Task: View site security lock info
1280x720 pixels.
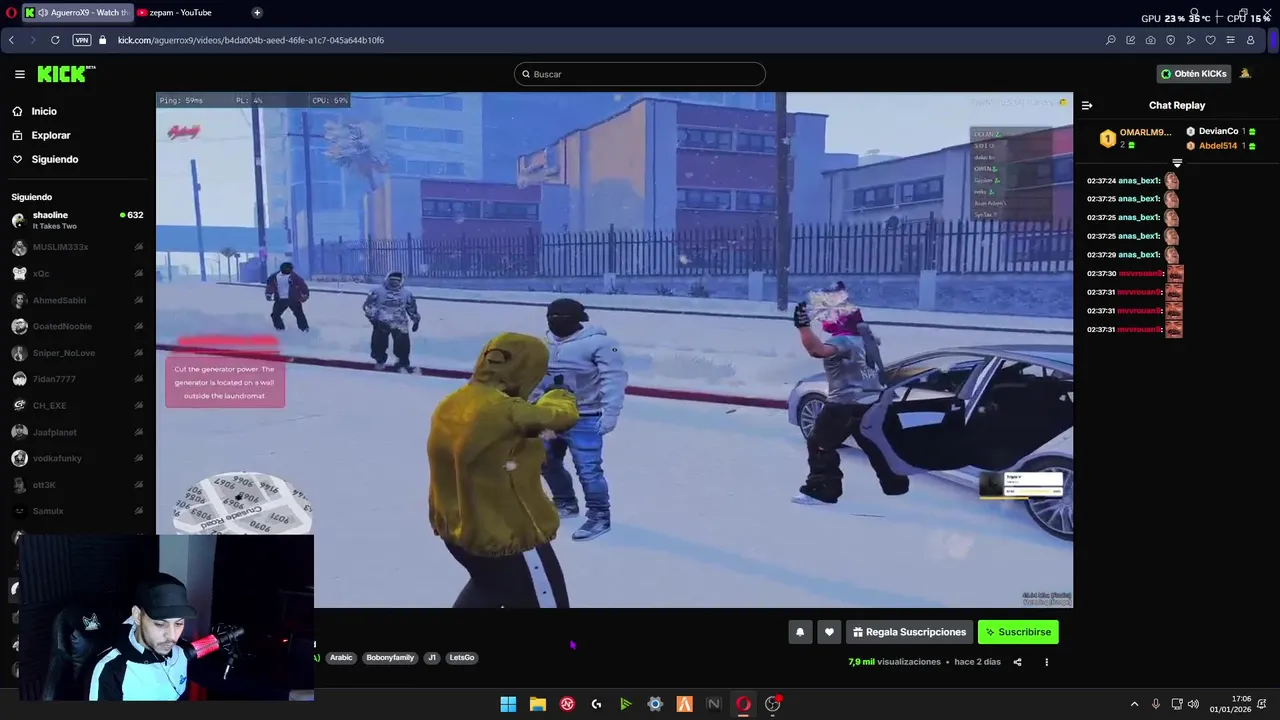Action: pos(102,40)
